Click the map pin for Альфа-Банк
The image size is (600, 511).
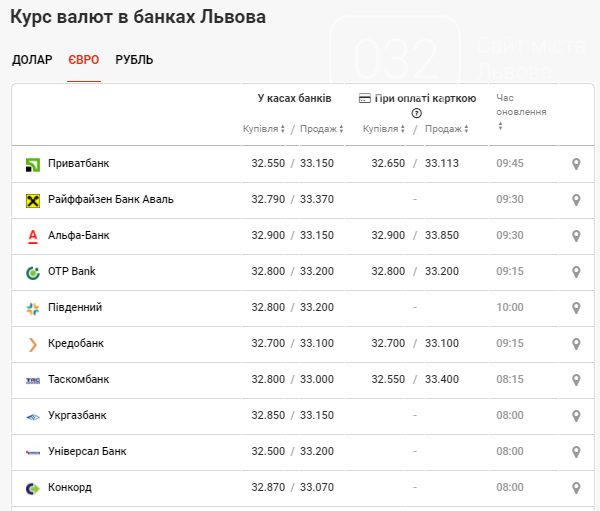[x=576, y=236]
